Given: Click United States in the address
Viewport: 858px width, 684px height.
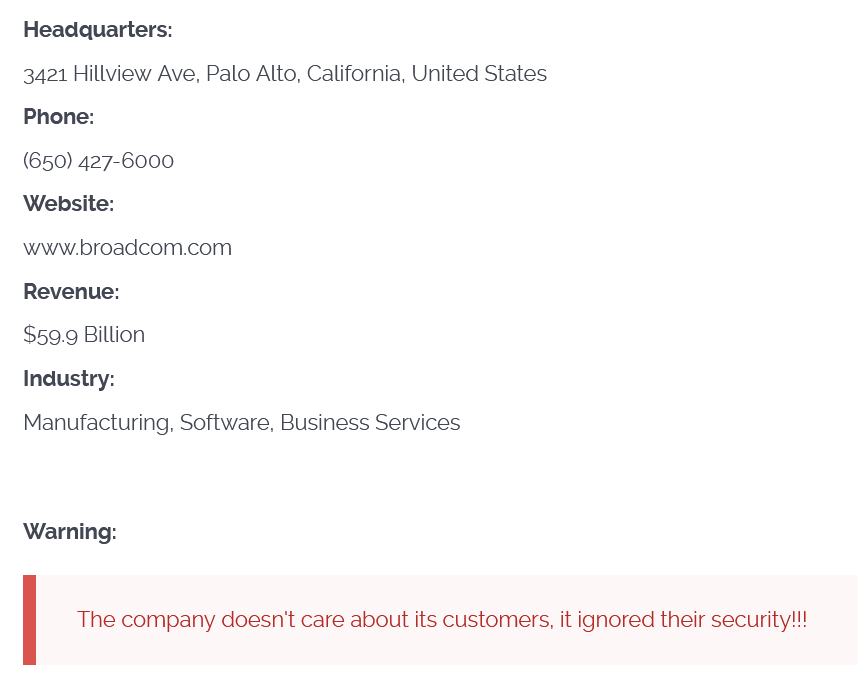Looking at the screenshot, I should (479, 74).
